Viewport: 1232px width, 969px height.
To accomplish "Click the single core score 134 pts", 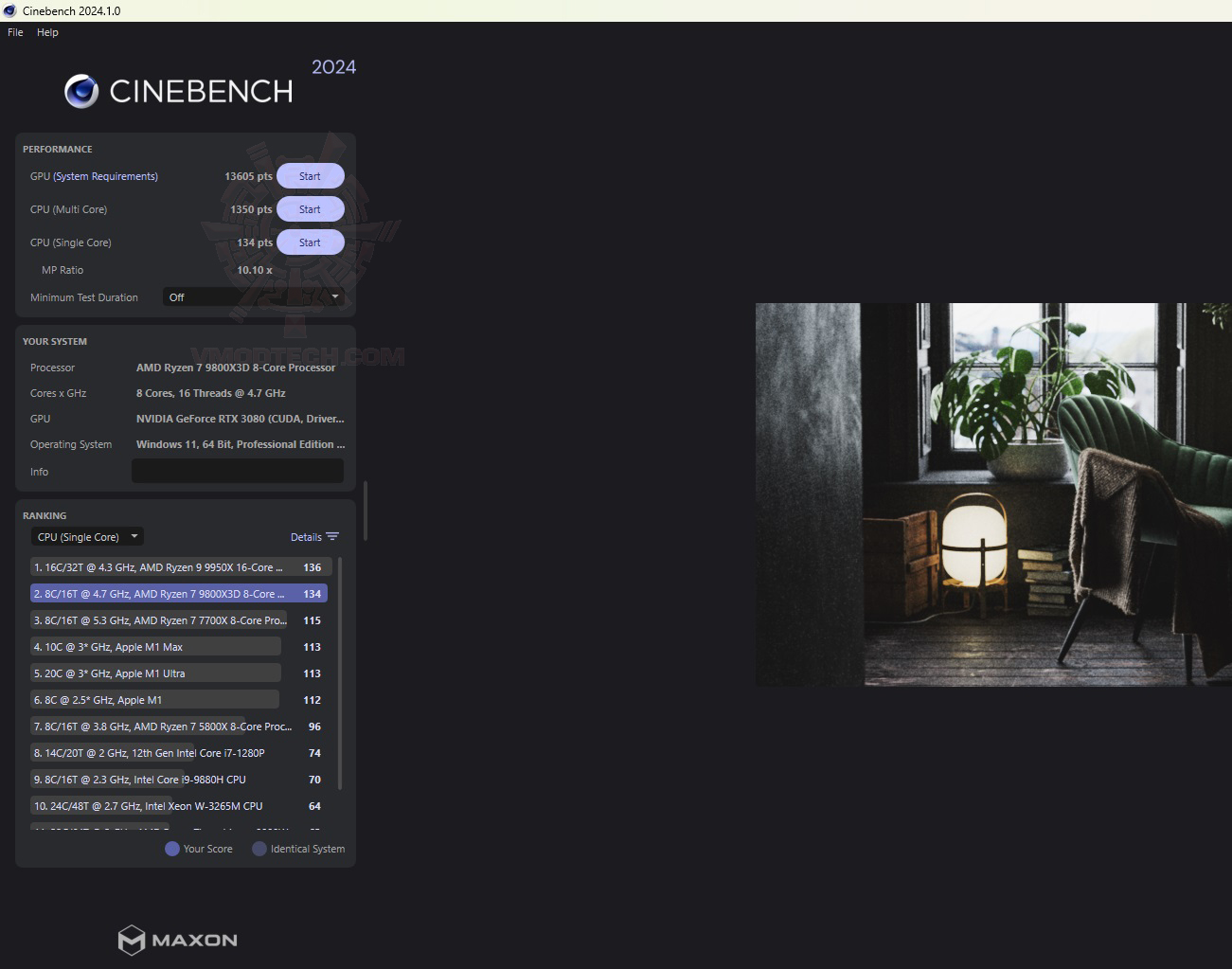I will 255,242.
